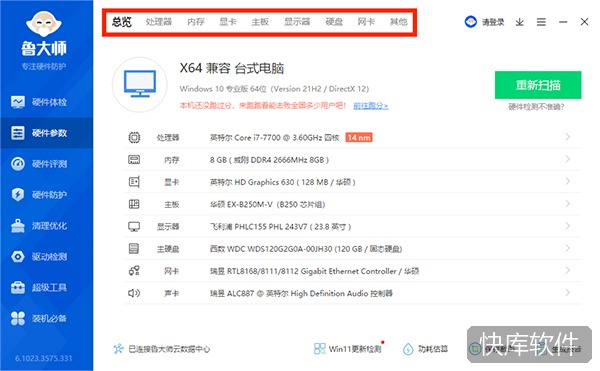Select 硬件参数 in the sidebar
Image resolution: width=600 pixels, height=371 pixels.
point(46,133)
